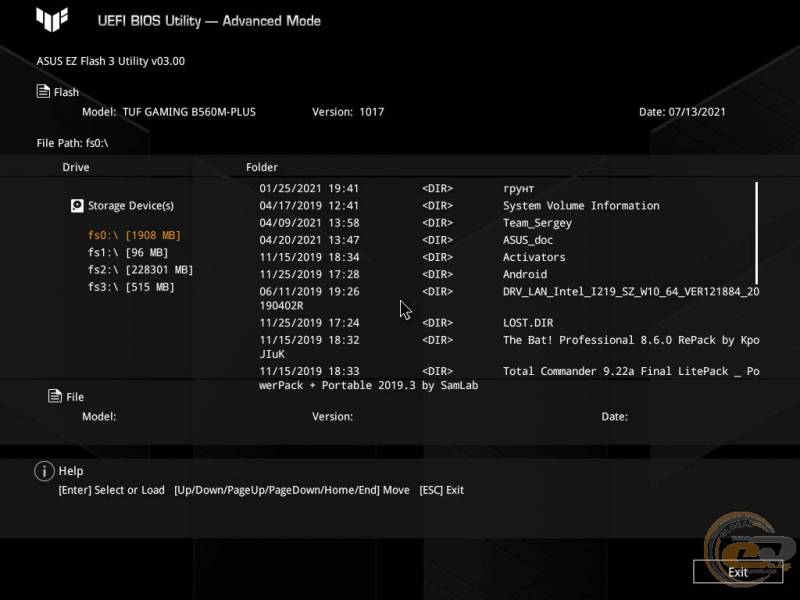
Task: Click the Flash document icon
Action: [43, 91]
